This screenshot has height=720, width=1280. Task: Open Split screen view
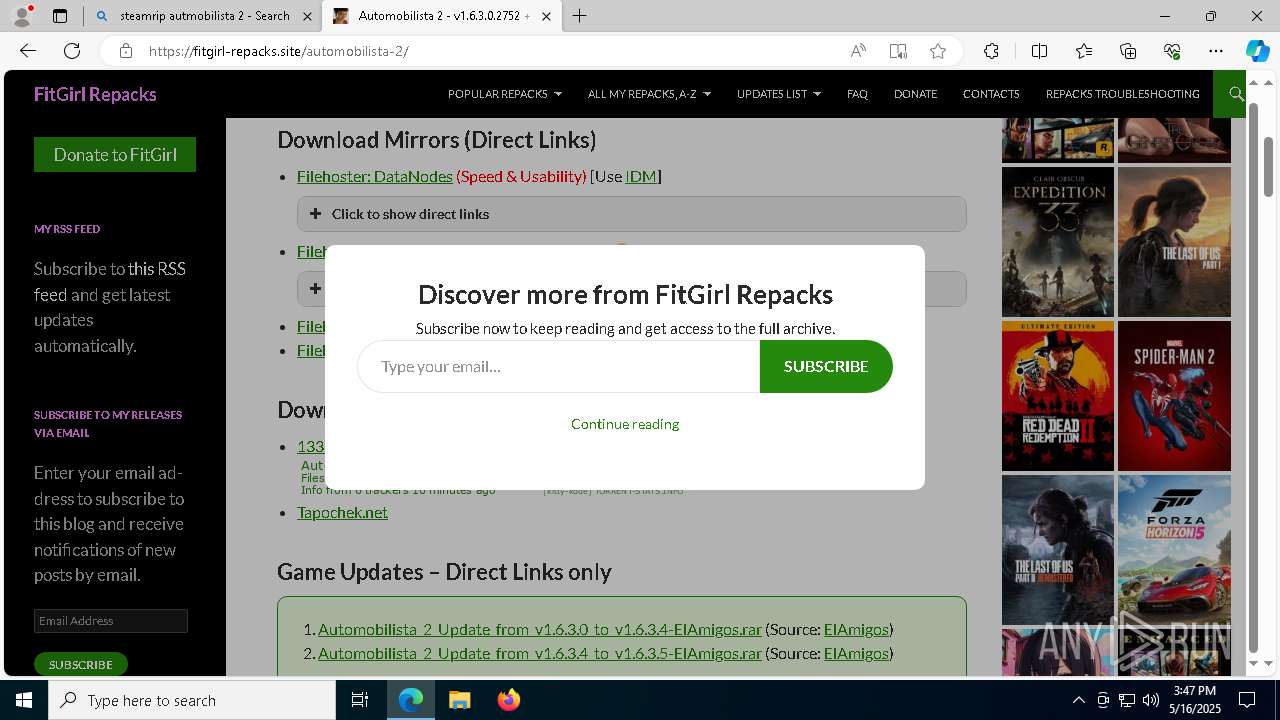point(1039,51)
